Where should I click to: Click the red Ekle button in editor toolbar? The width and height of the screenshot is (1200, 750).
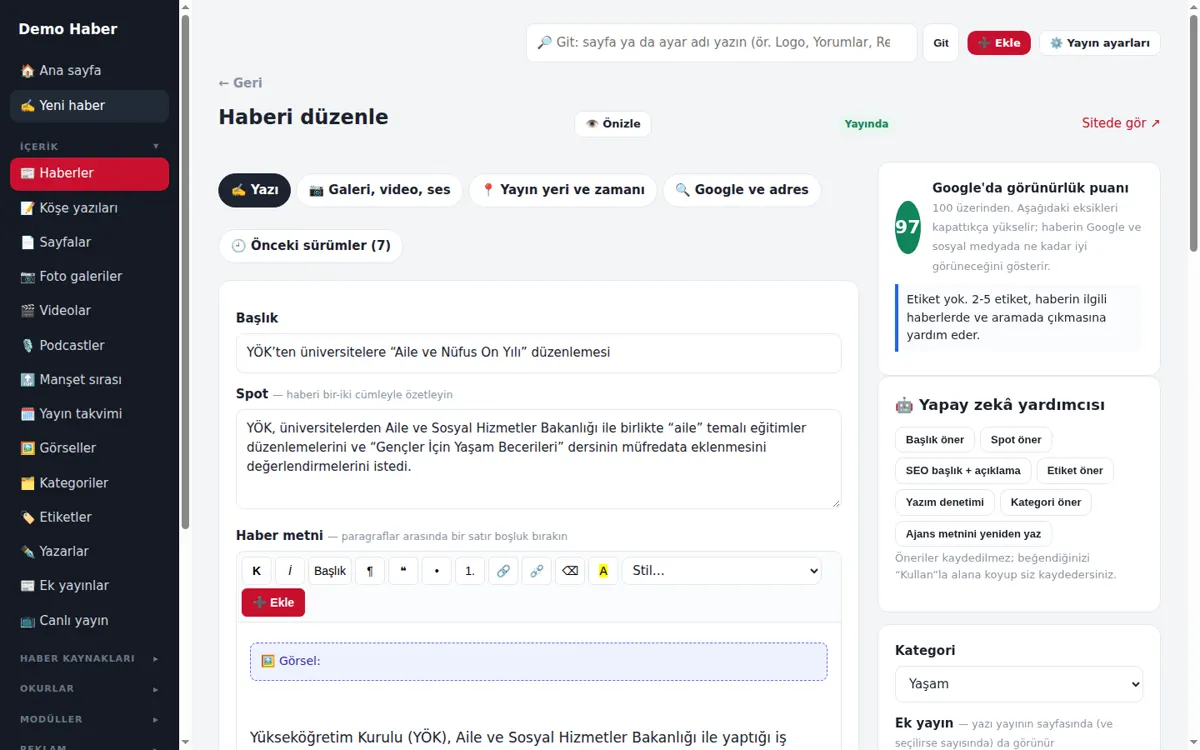pyautogui.click(x=273, y=603)
